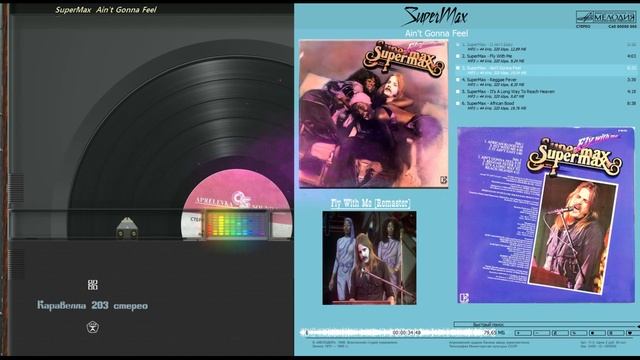Click the Elektra logo on front cover corner
640x360 pixels.
(444, 180)
